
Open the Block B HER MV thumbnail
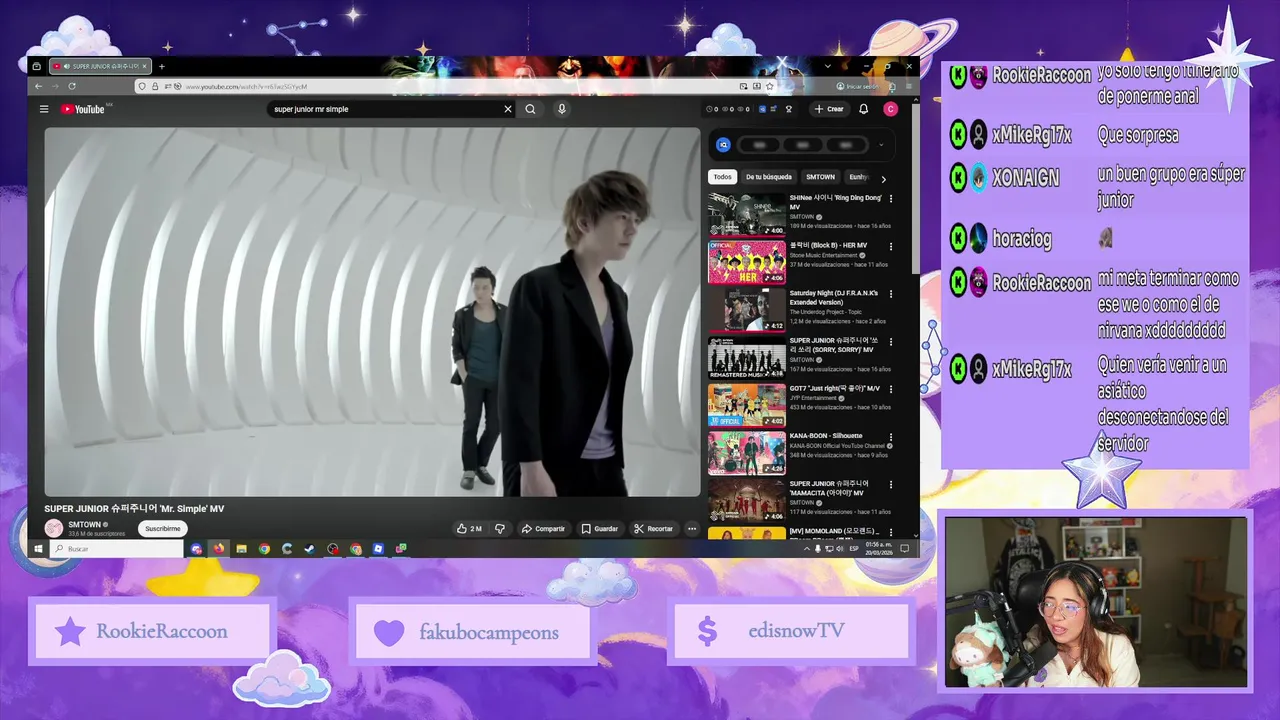tap(747, 262)
